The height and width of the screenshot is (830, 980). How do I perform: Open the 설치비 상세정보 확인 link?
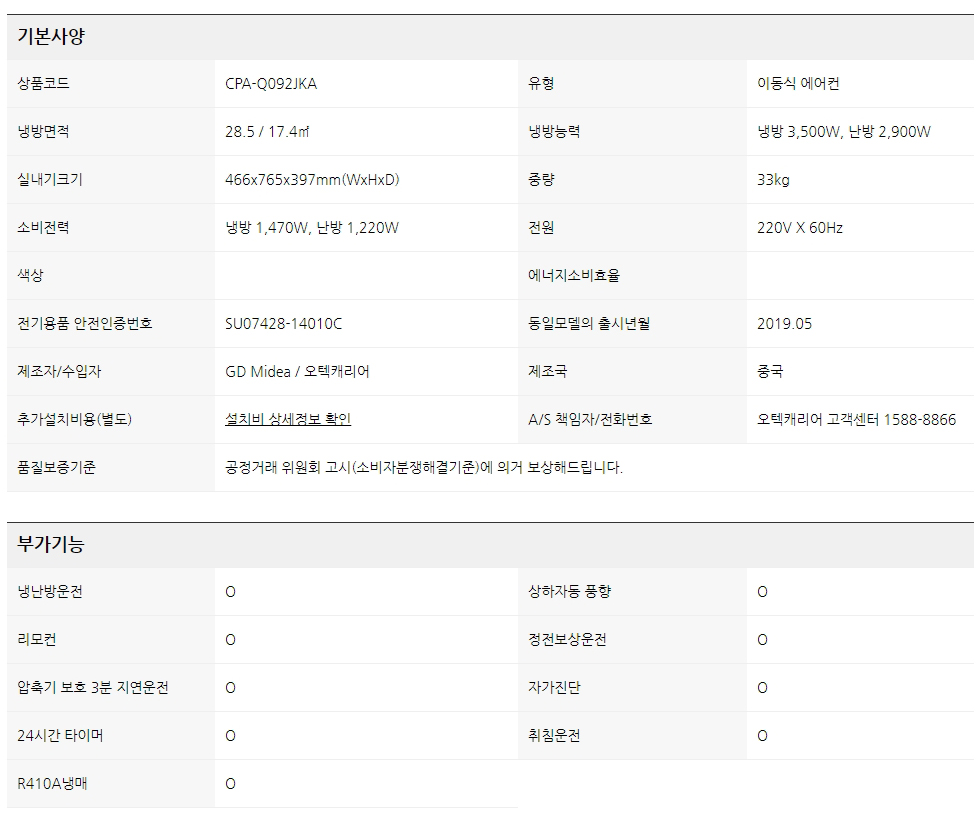point(288,419)
